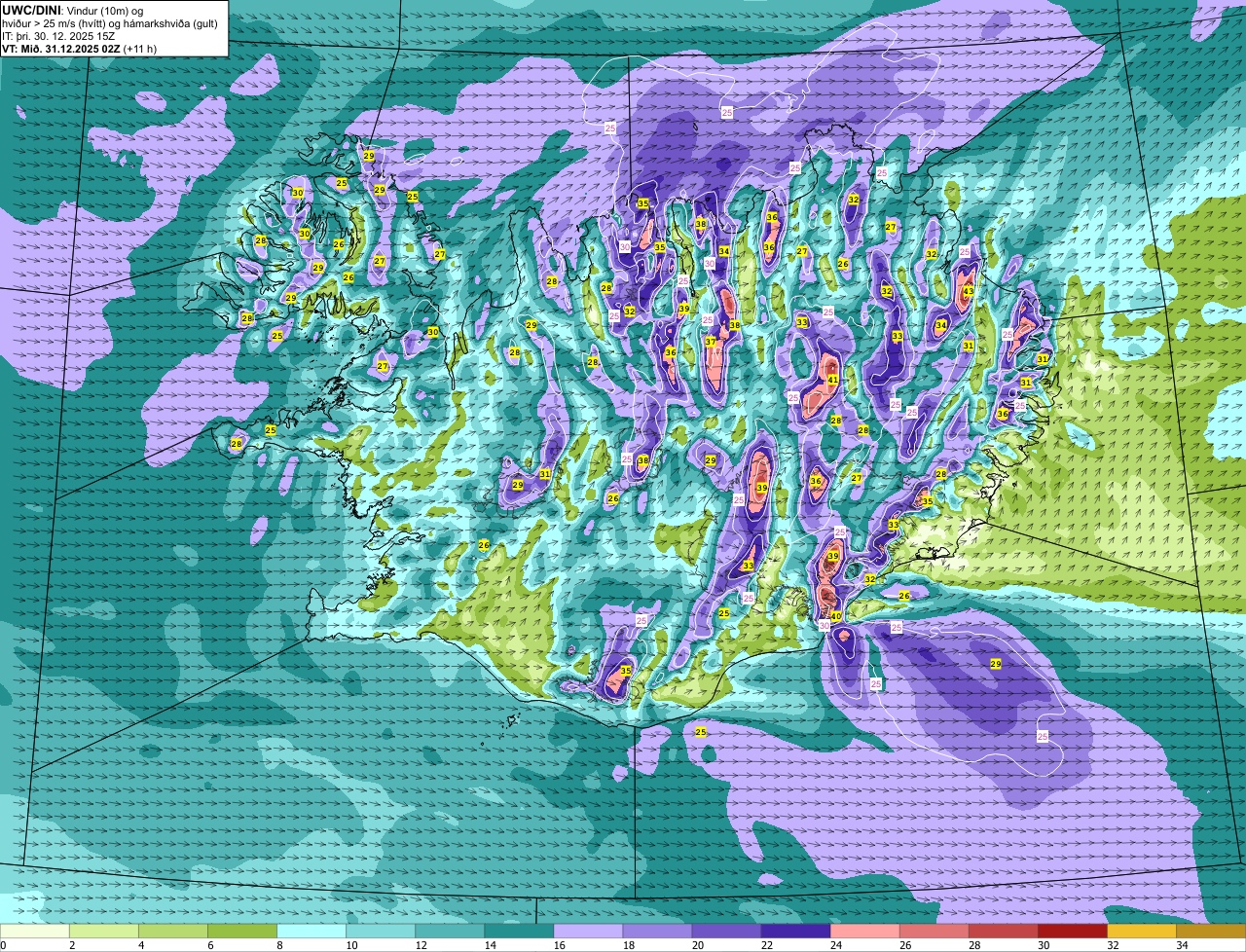Select the line "hviður > 25 m/s (hvítt) og hámarkshviða (gult)"
Screen dimensions: 1246x952
pos(110,22)
